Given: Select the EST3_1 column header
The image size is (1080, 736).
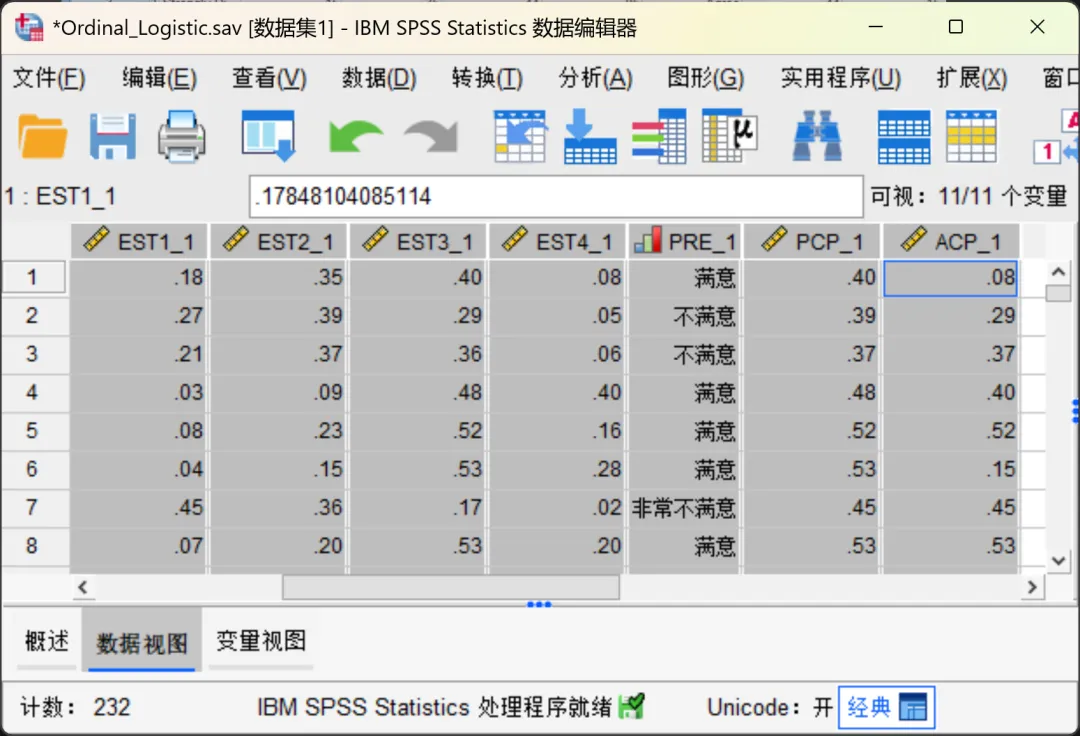Looking at the screenshot, I should click(x=418, y=241).
